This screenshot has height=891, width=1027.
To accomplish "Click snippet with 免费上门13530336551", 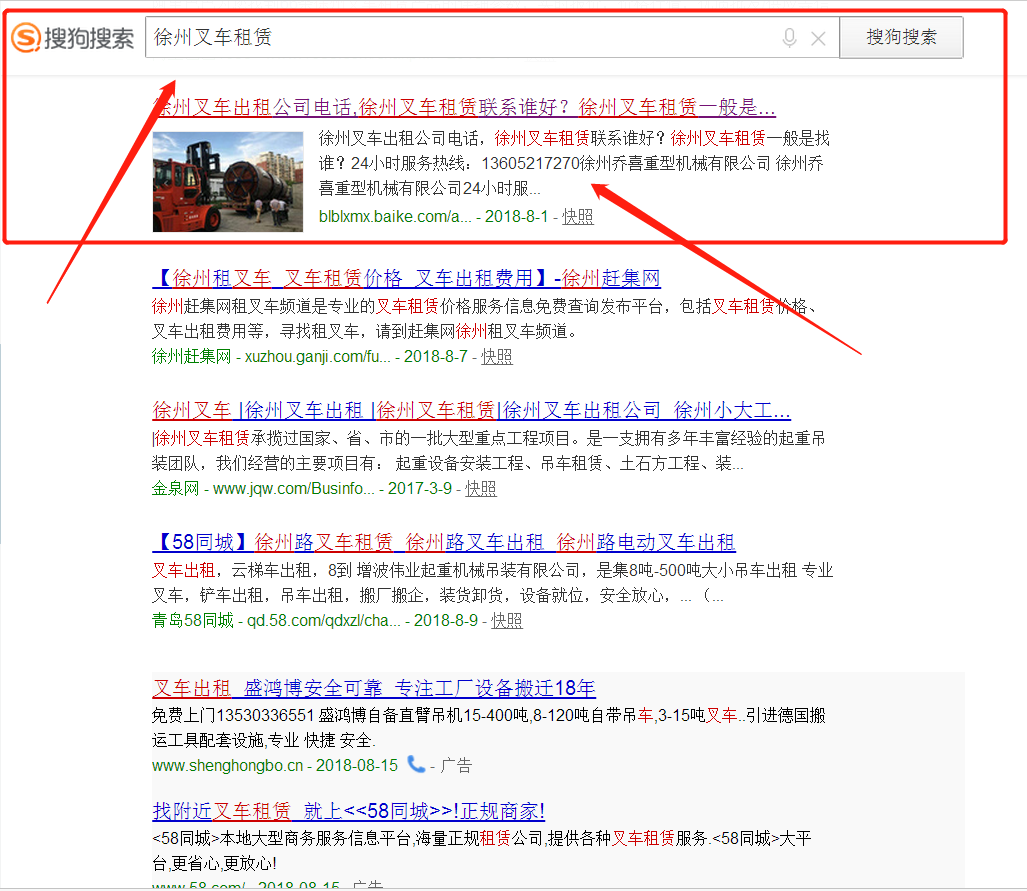I will [x=489, y=727].
